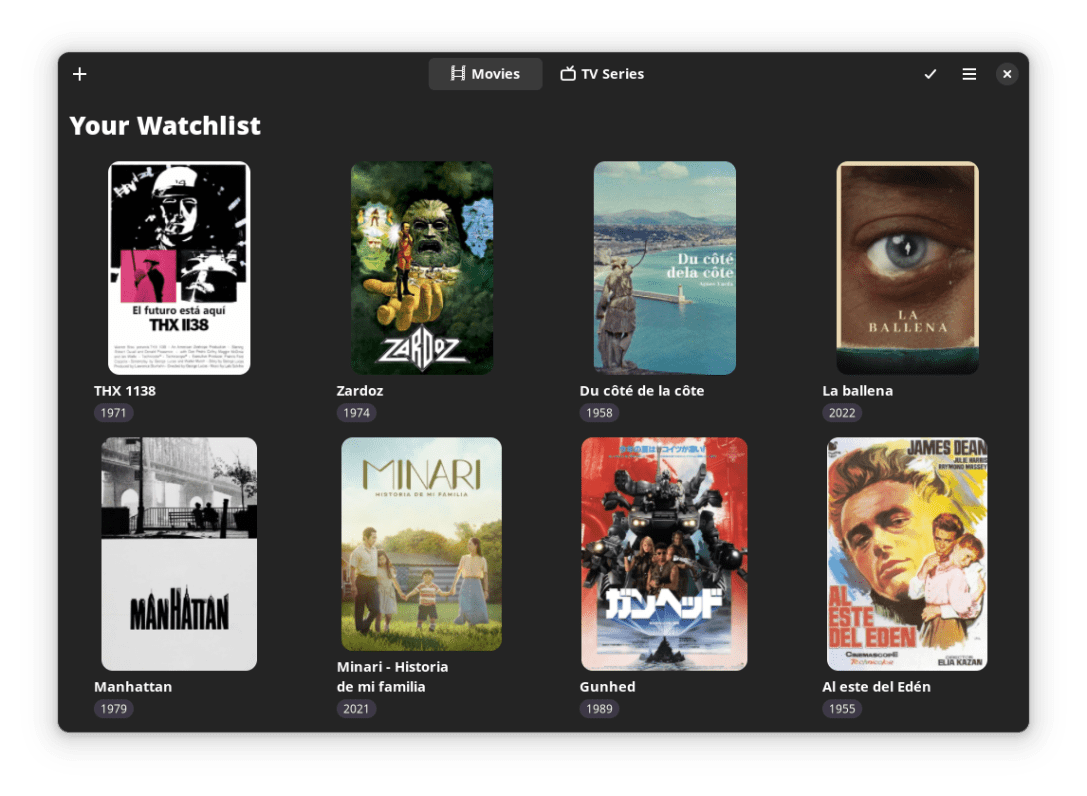
Task: Open the Zardoz poster
Action: 421,268
